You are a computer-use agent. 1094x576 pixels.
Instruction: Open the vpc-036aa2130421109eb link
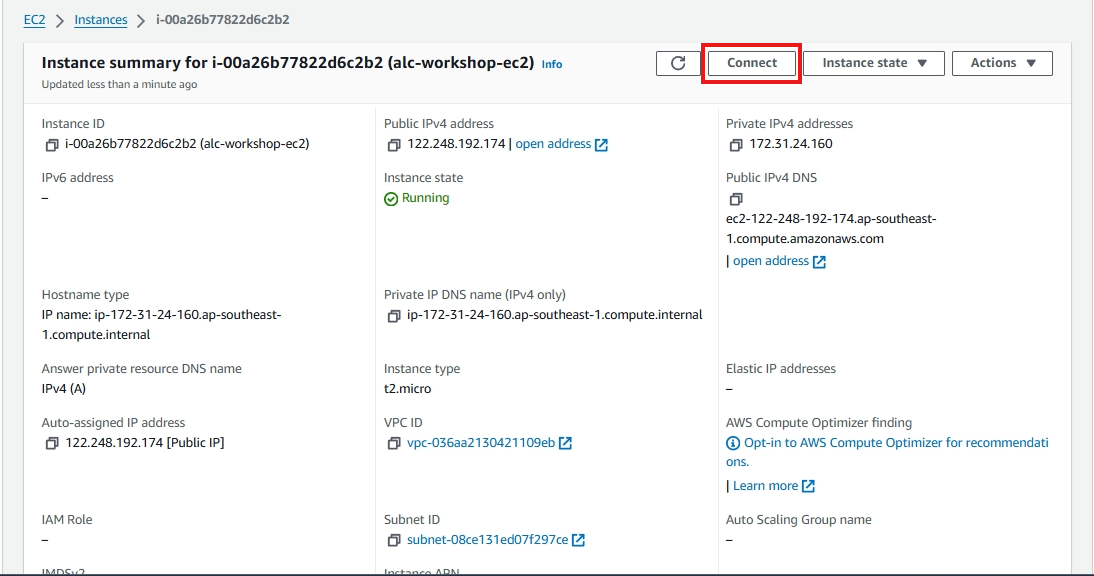click(481, 443)
